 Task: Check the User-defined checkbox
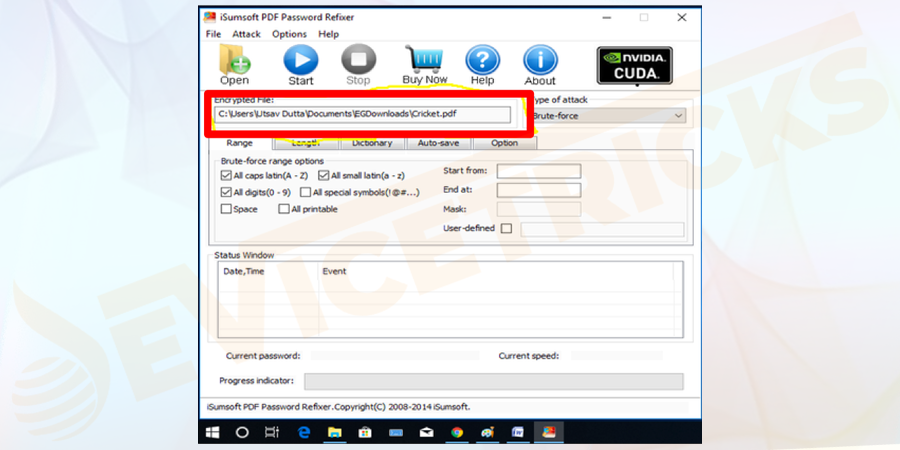[506, 228]
